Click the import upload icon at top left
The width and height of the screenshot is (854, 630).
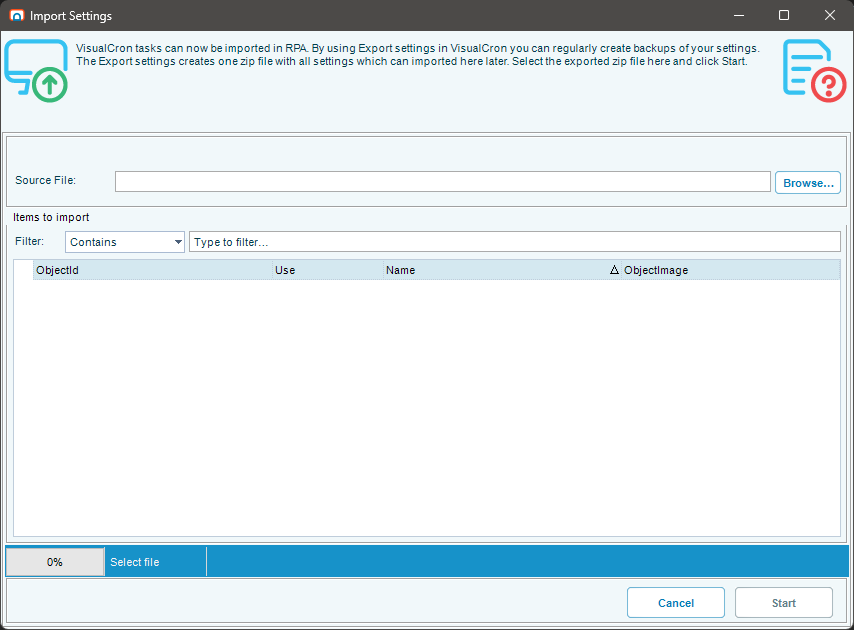tap(36, 71)
